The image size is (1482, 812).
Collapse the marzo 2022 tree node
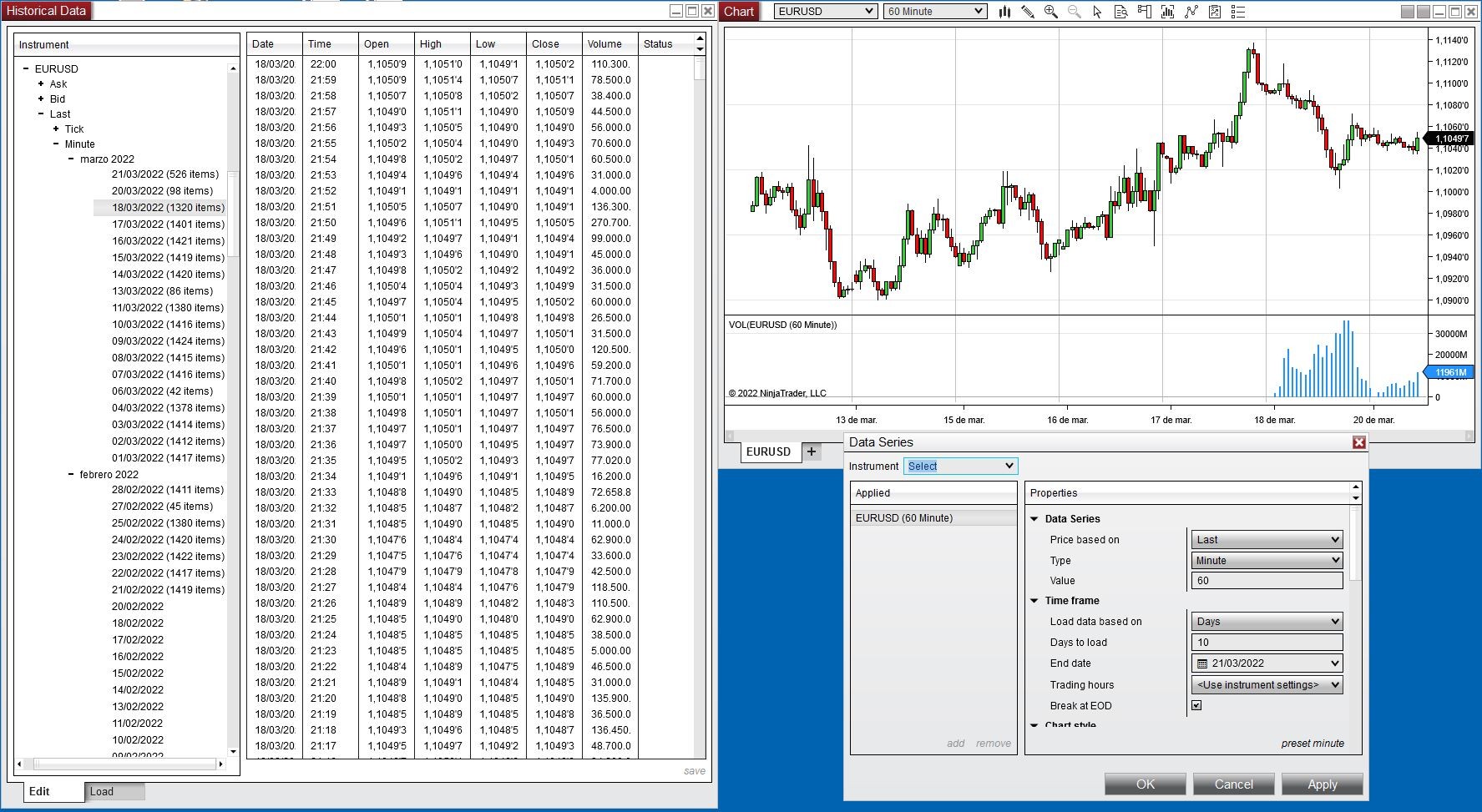71,159
